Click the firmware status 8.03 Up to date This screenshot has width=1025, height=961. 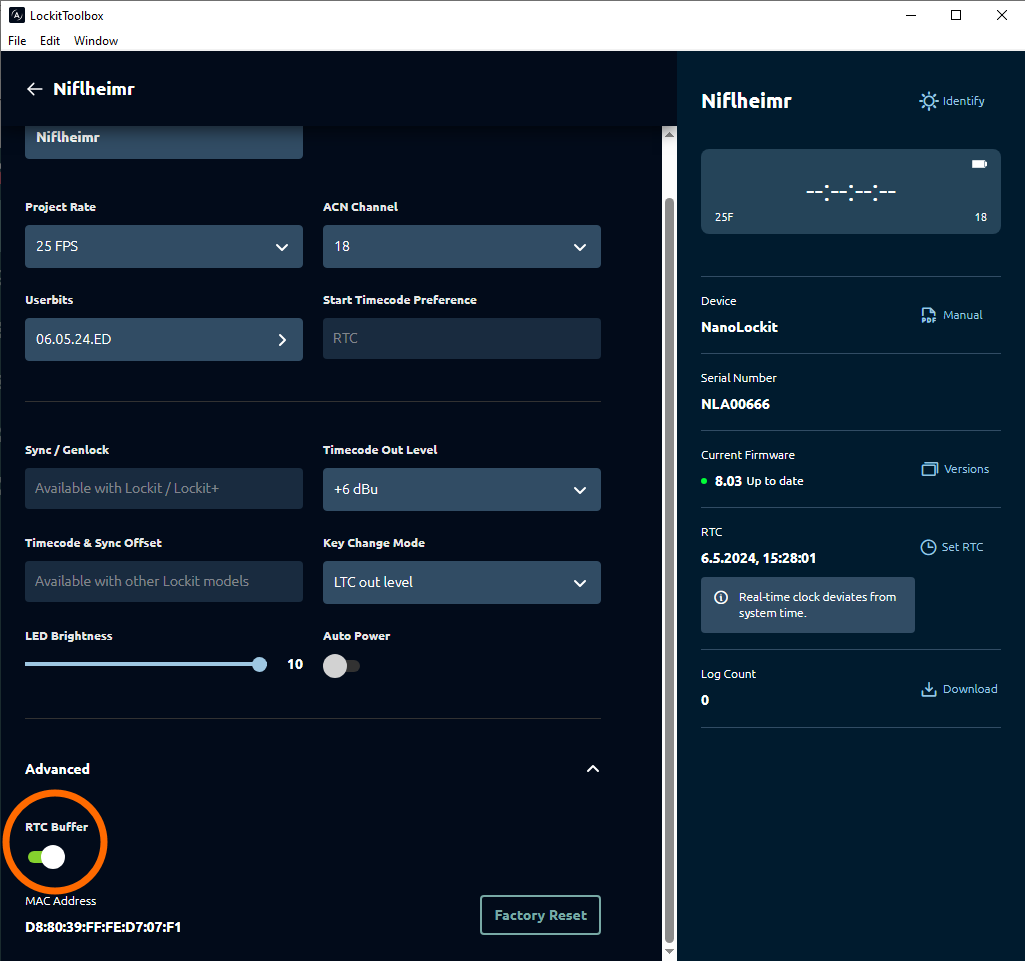[759, 481]
